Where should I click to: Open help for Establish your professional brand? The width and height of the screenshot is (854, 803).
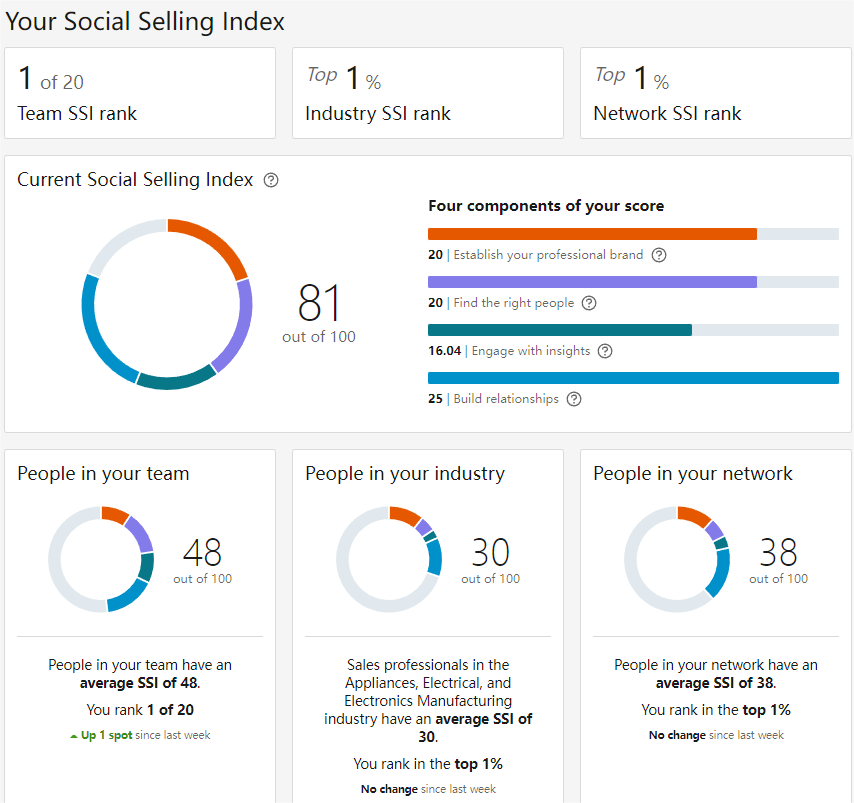pos(658,255)
